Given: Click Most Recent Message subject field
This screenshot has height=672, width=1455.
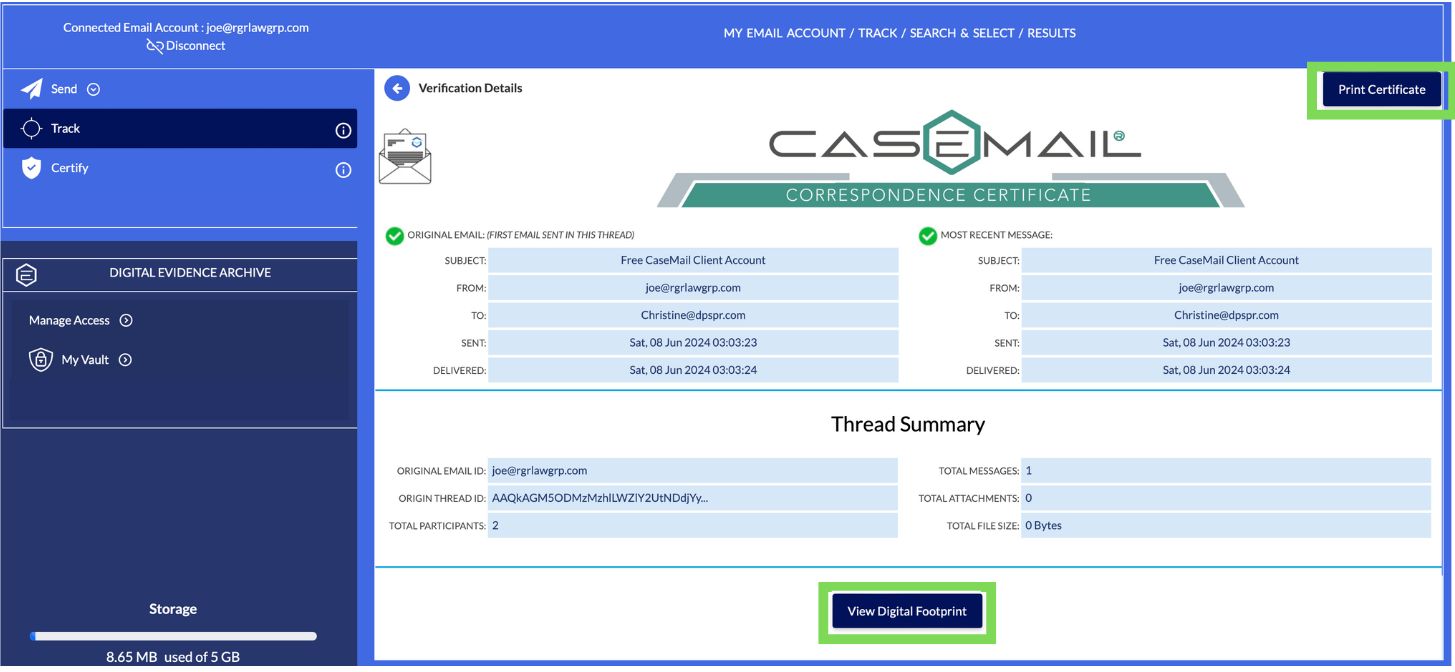Looking at the screenshot, I should coord(1226,260).
